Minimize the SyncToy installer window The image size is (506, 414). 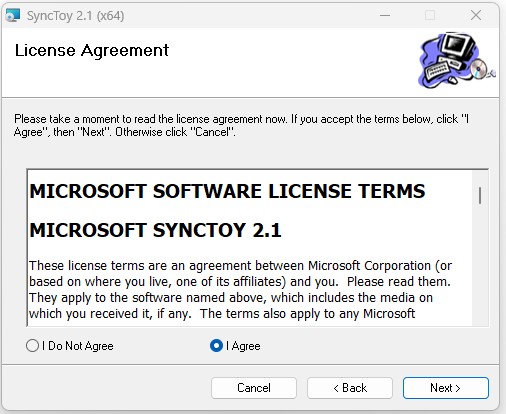385,15
